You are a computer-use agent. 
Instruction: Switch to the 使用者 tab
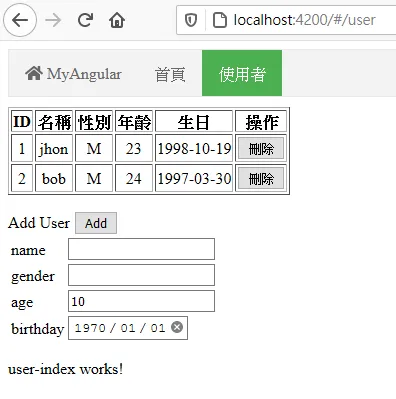pos(242,73)
